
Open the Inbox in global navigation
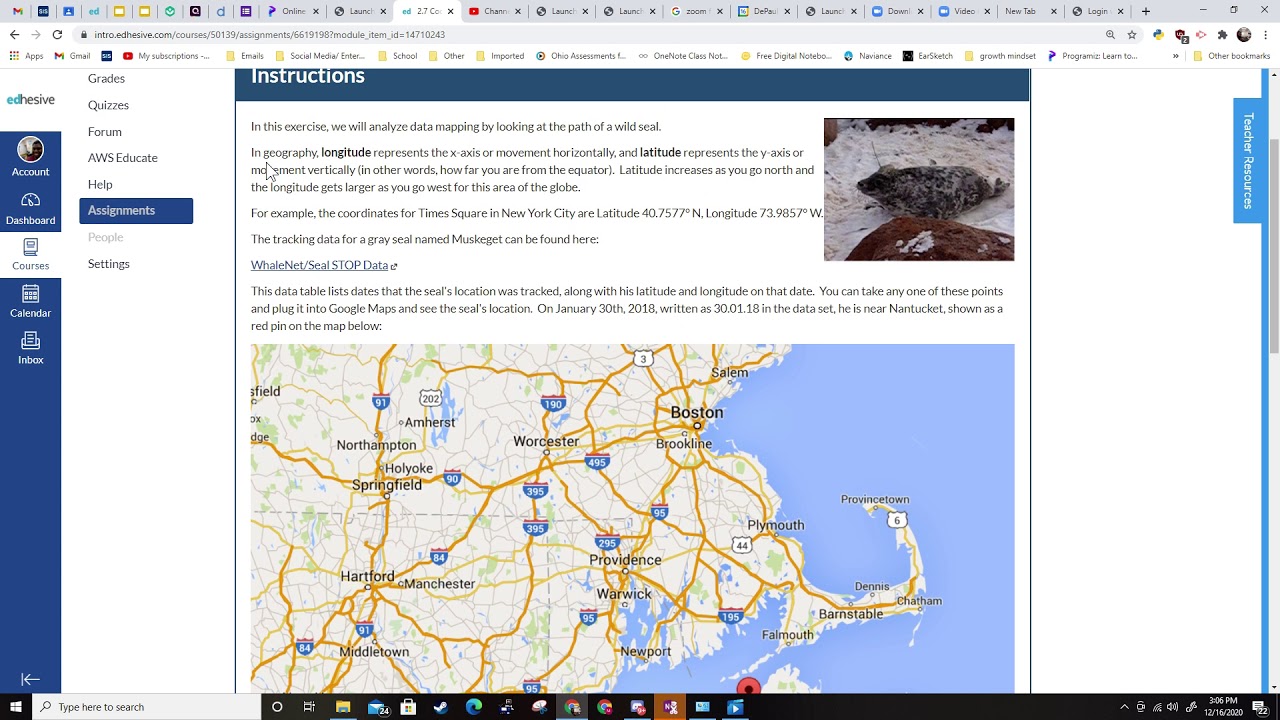tap(30, 348)
